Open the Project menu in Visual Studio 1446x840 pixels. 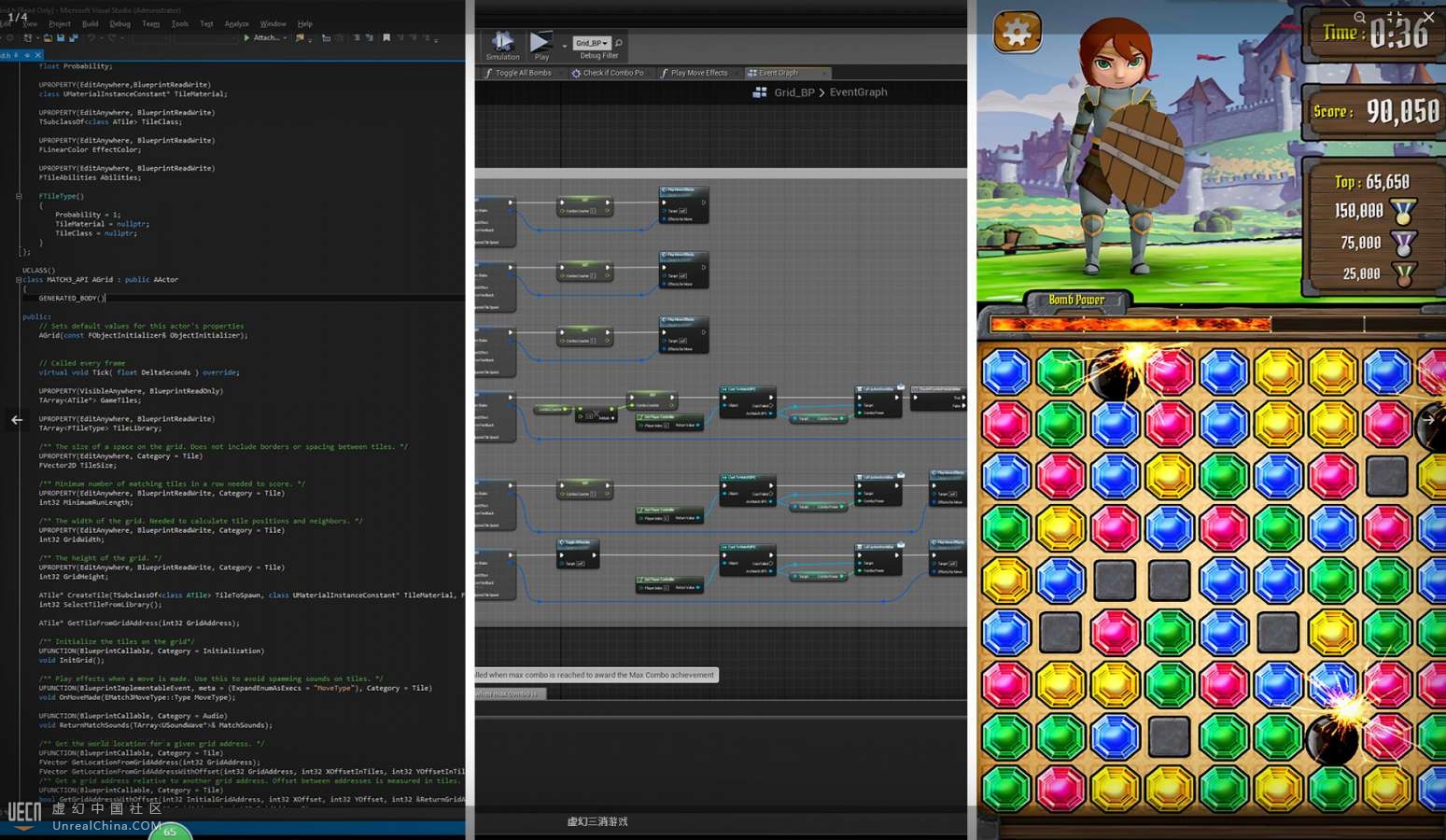pos(60,23)
